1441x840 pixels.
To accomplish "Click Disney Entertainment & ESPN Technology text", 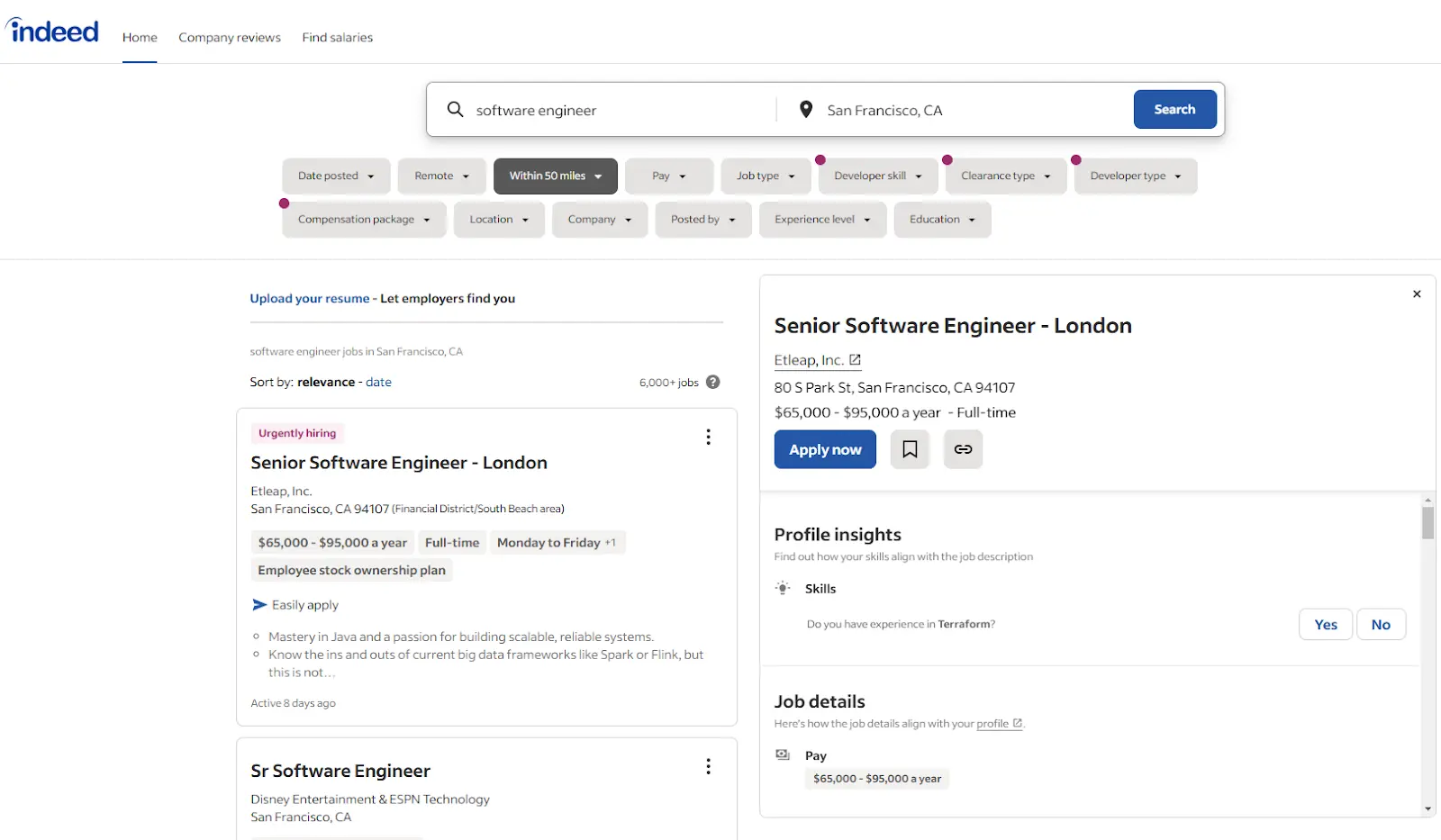I will click(x=370, y=799).
